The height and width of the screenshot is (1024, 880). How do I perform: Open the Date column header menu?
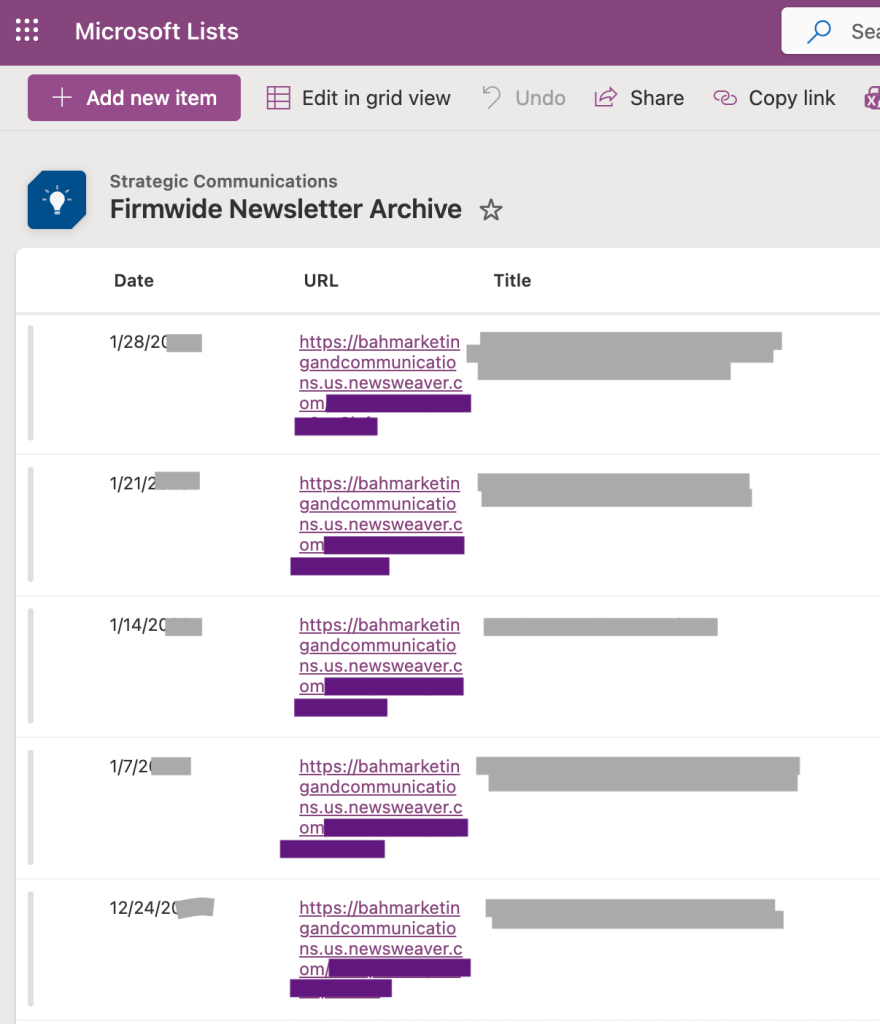click(x=134, y=281)
